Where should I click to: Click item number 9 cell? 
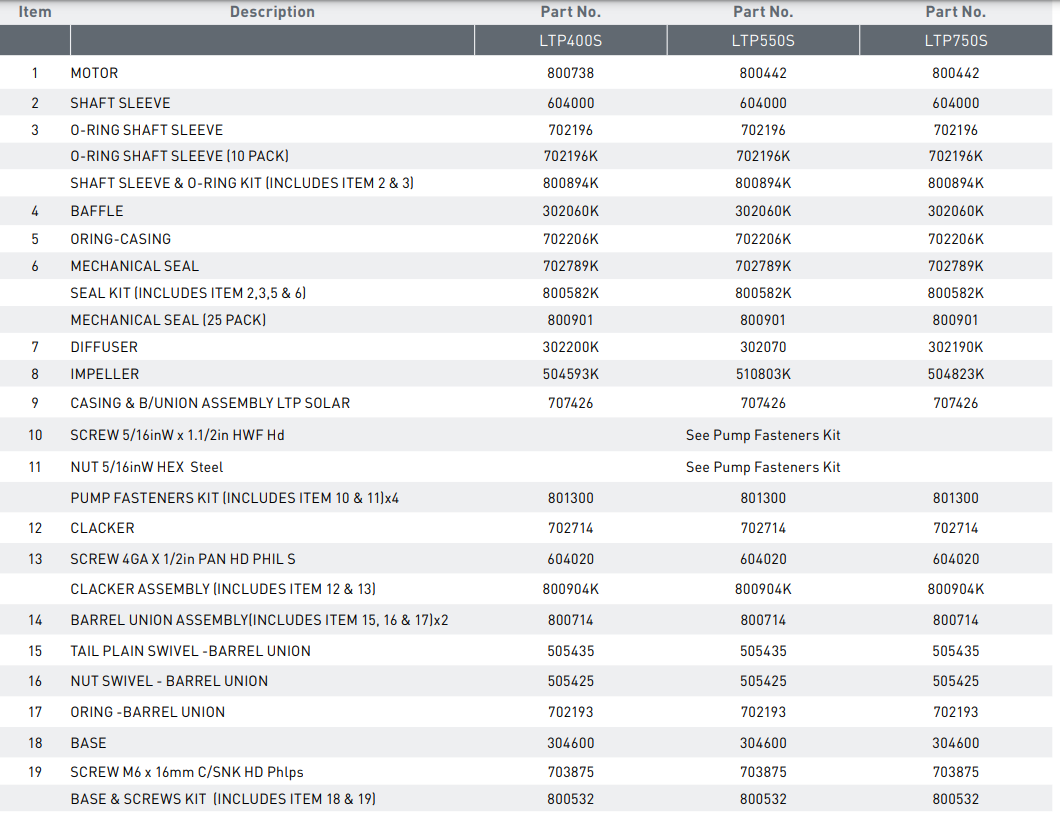coord(35,403)
